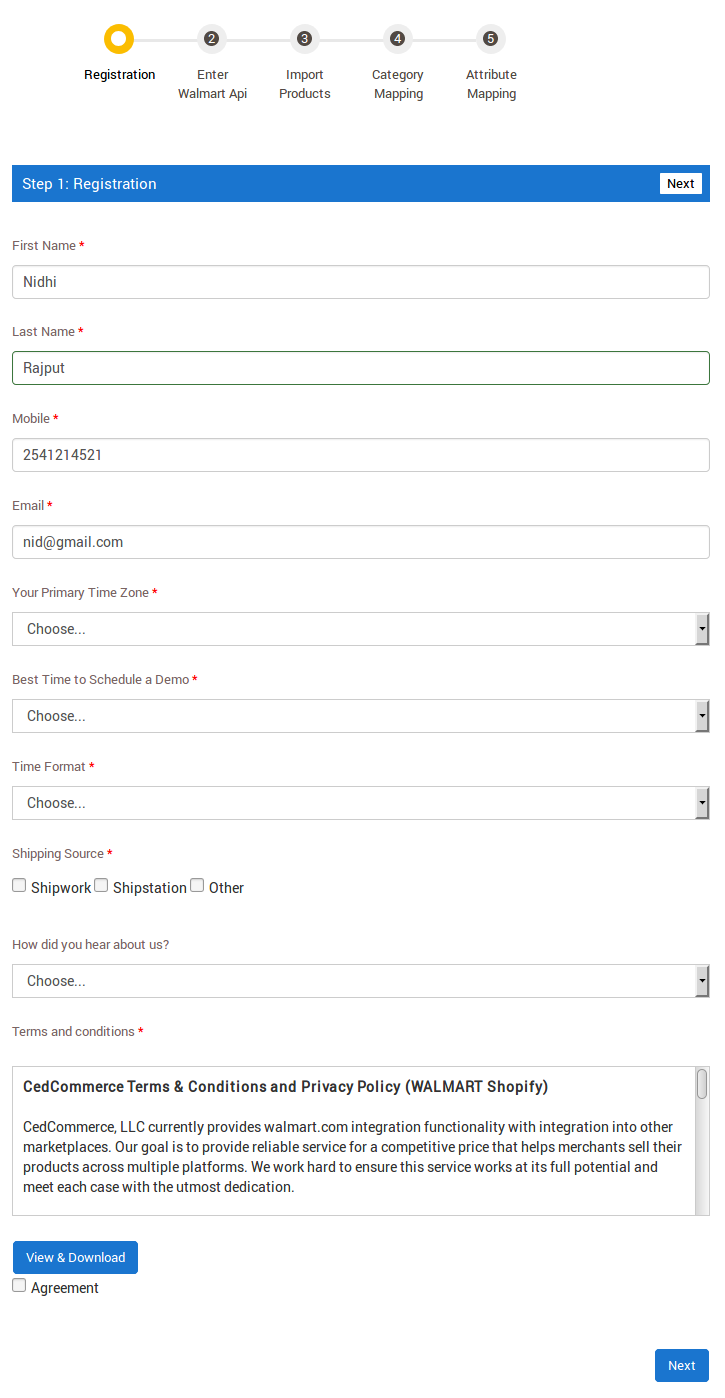725x1398 pixels.
Task: Select the Email input field
Action: click(361, 542)
